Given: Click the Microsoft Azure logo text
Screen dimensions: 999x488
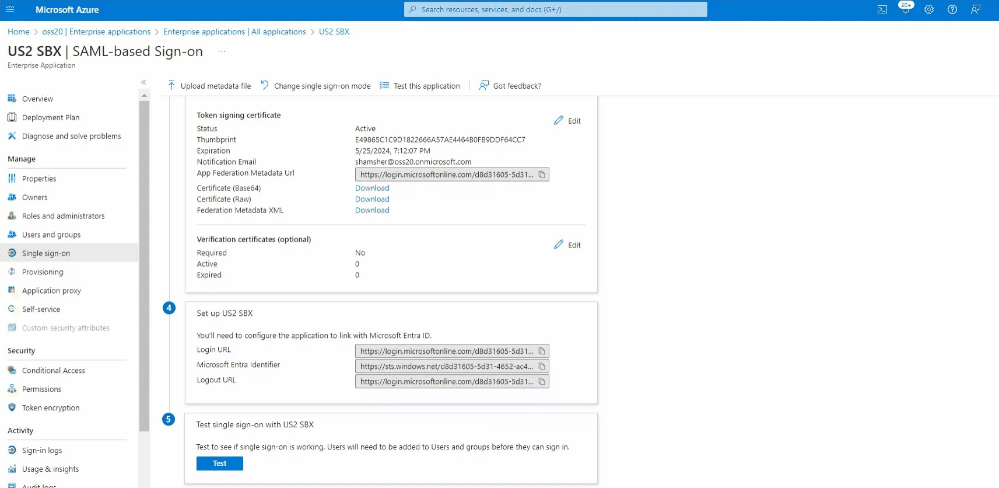Looking at the screenshot, I should point(67,10).
